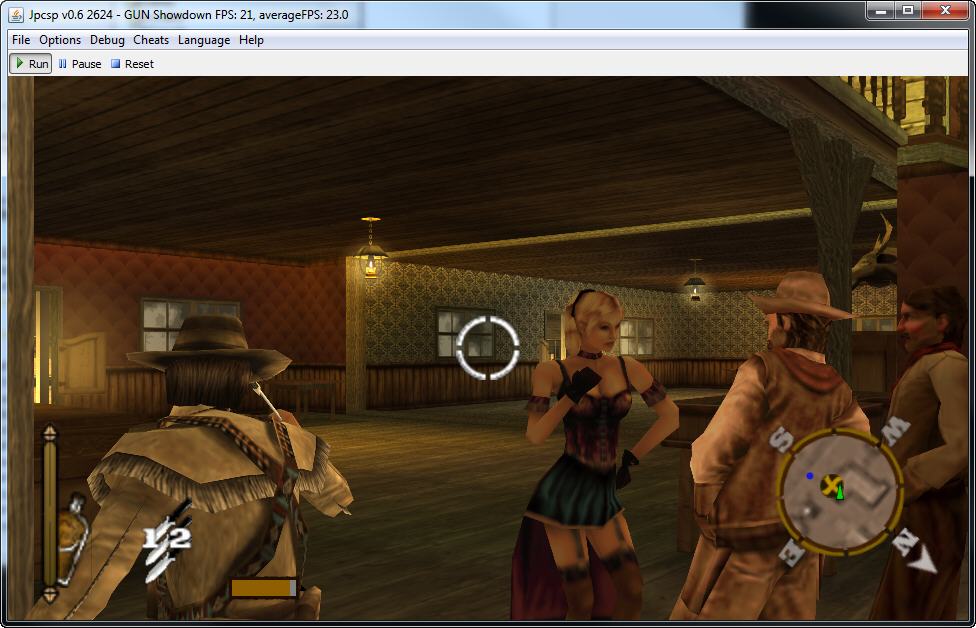The image size is (976, 628).
Task: Open the Help menu
Action: click(251, 40)
